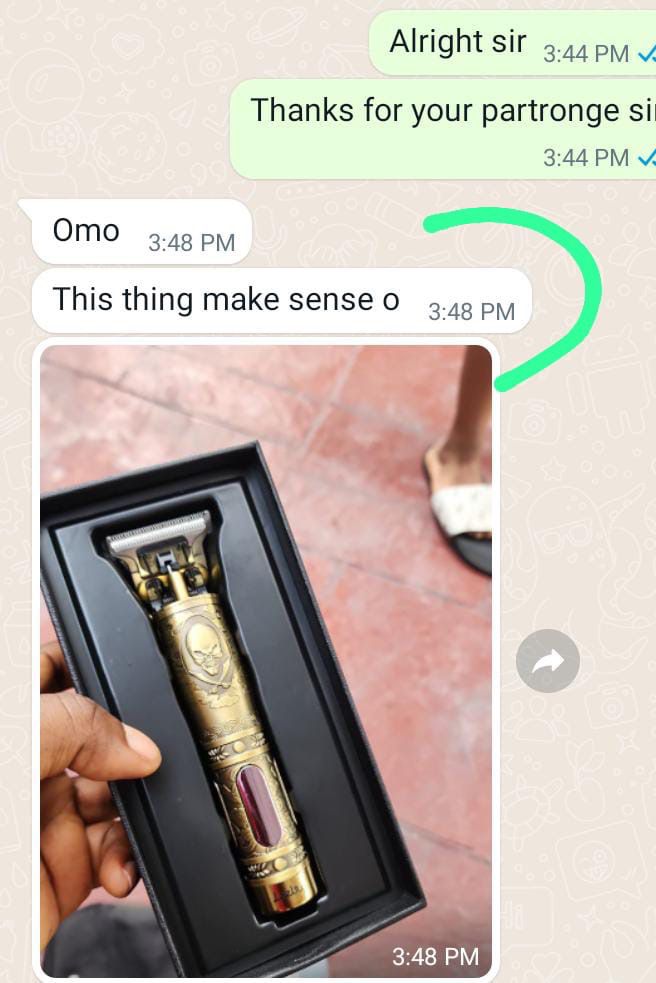Image resolution: width=656 pixels, height=983 pixels.
Task: Click the 3:48 PM timestamp on the photo
Action: pyautogui.click(x=435, y=957)
